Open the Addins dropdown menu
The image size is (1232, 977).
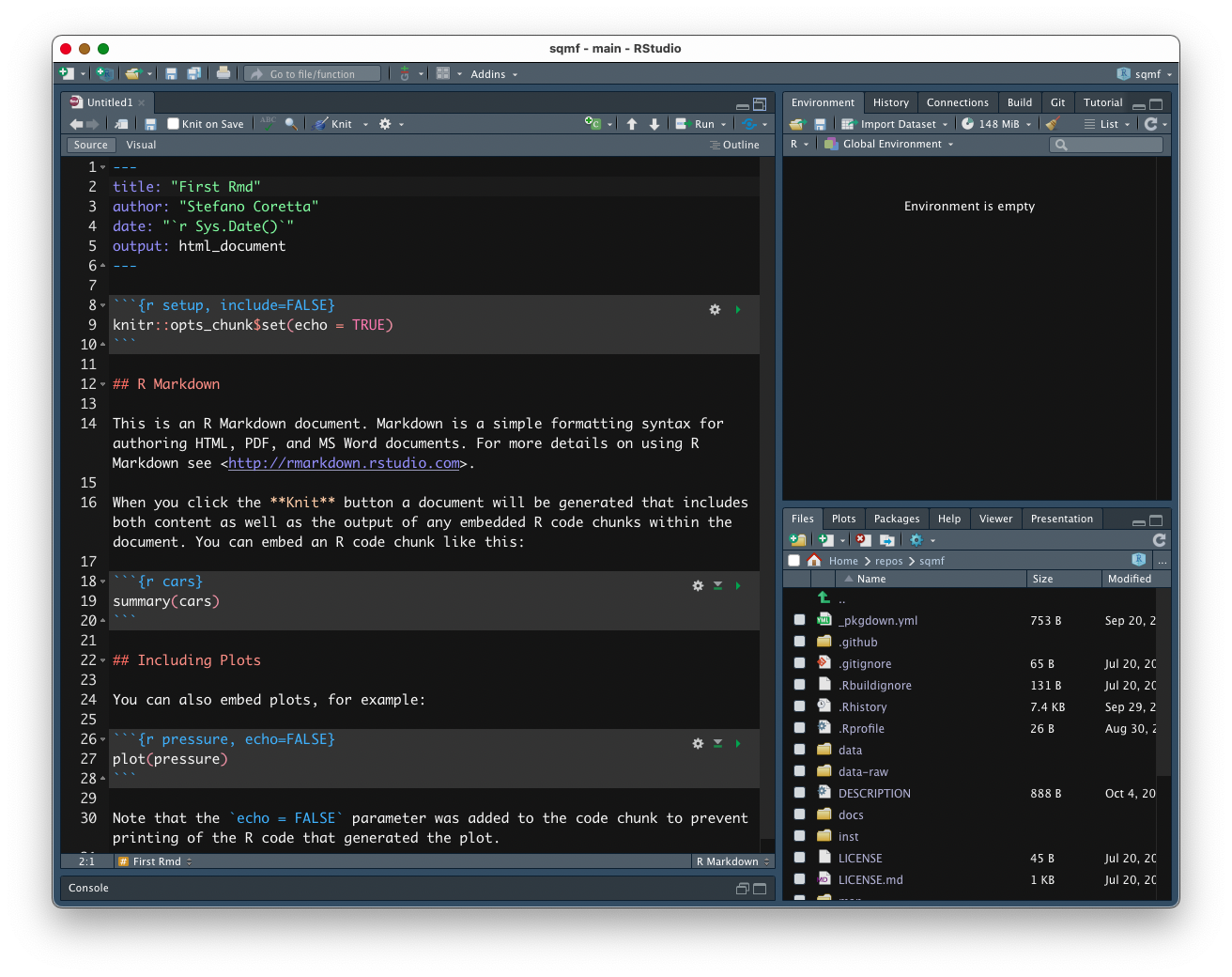[494, 74]
